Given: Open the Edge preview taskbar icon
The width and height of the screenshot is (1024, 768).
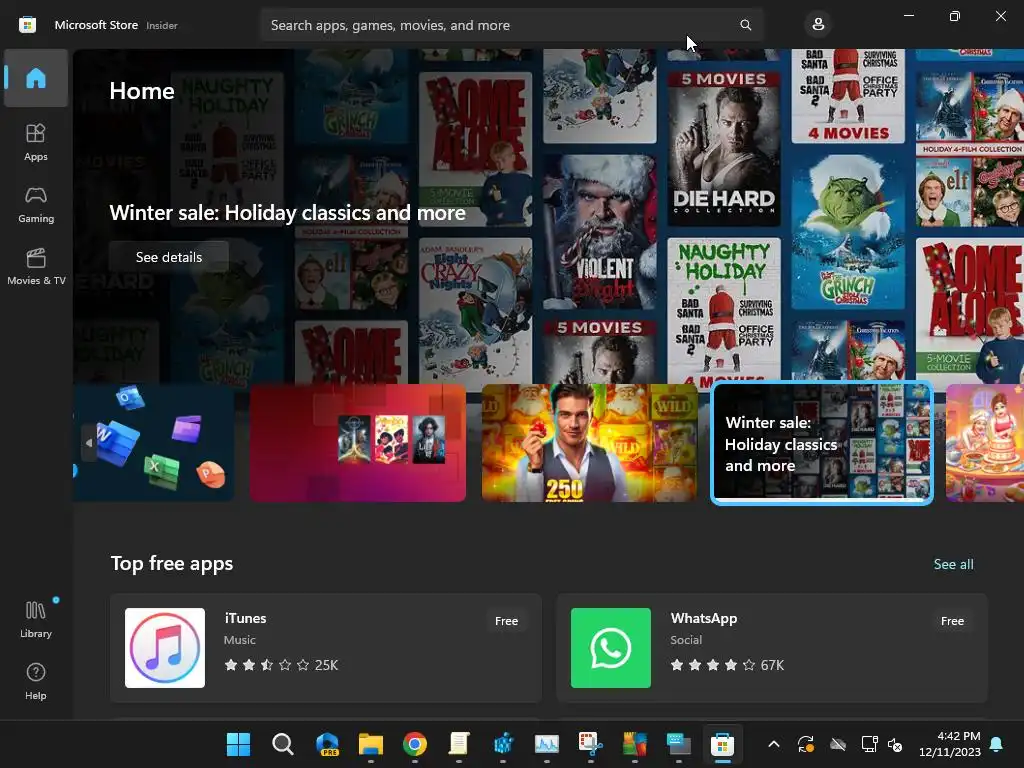Looking at the screenshot, I should point(327,744).
